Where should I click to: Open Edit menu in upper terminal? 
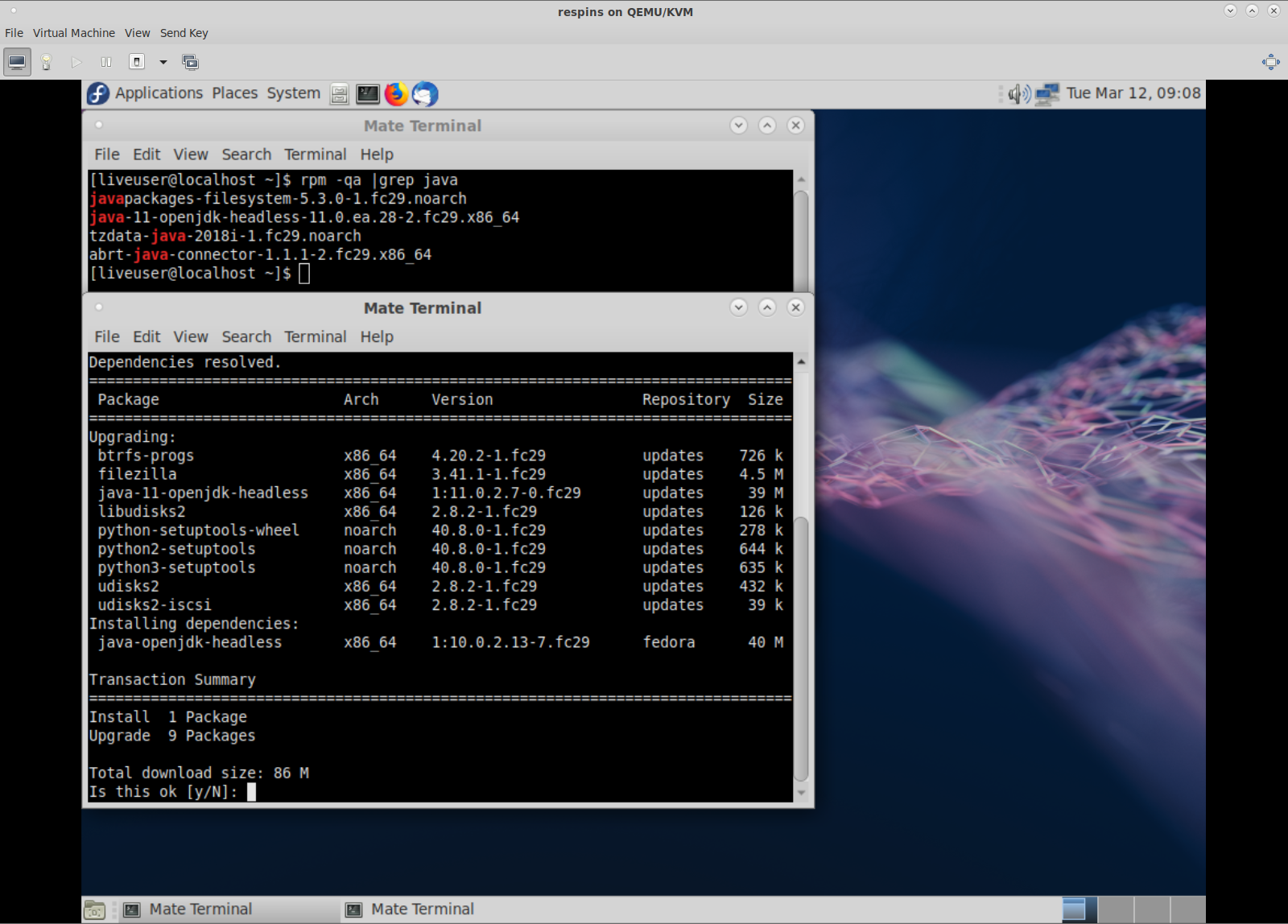pos(147,155)
